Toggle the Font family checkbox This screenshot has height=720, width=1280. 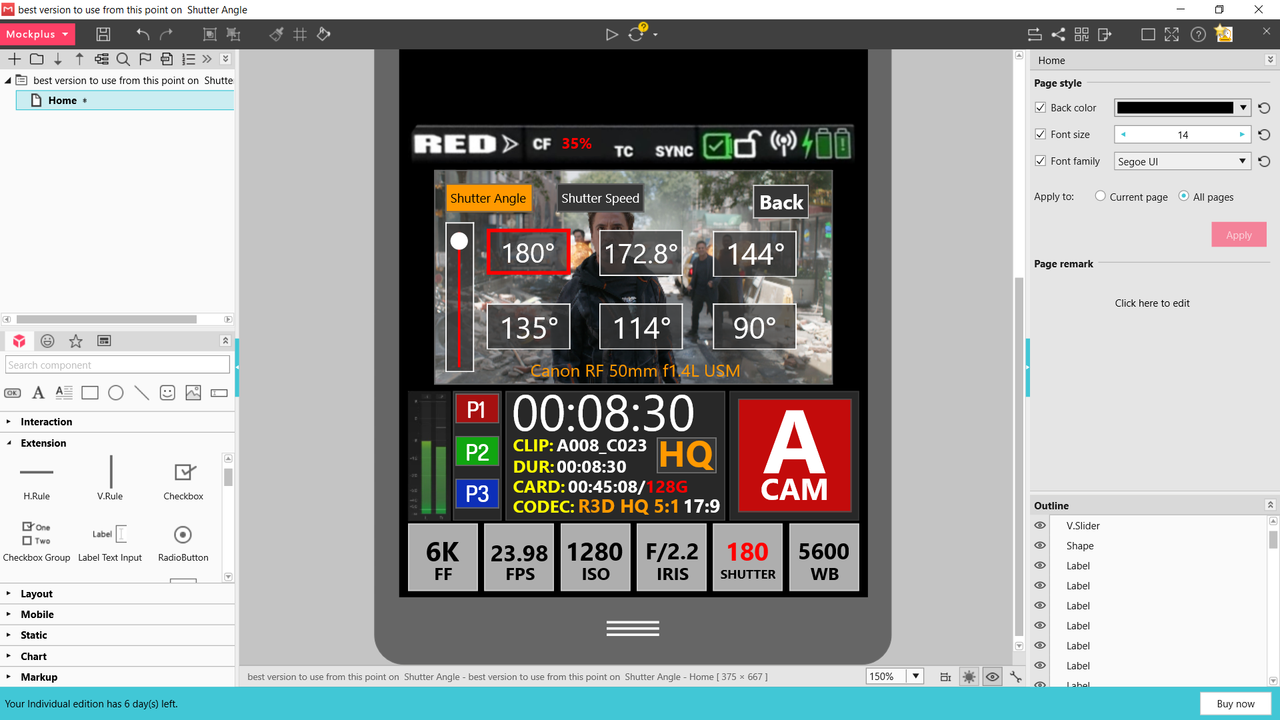coord(1041,161)
